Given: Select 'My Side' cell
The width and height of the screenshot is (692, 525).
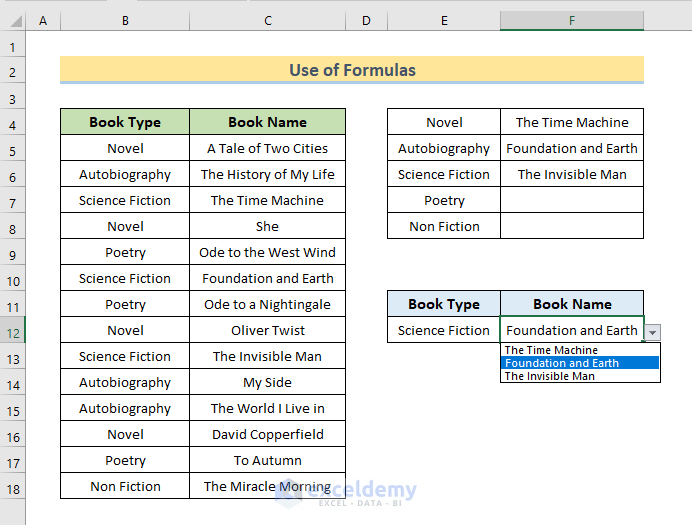Looking at the screenshot, I should click(267, 382).
